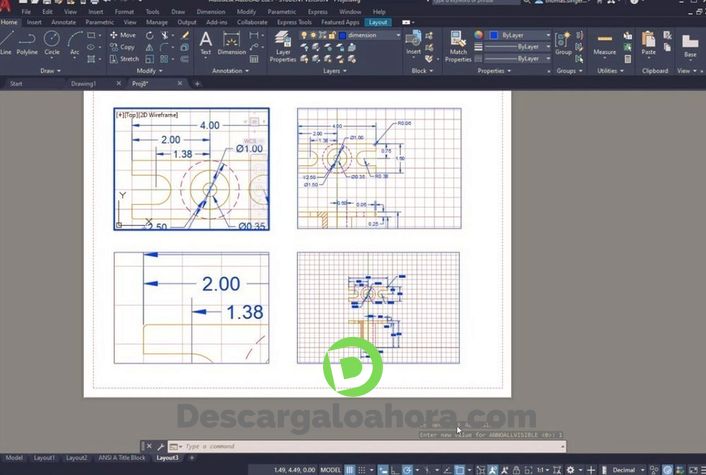The width and height of the screenshot is (706, 475).
Task: Switch to the Drawing1 document tab
Action: point(83,84)
